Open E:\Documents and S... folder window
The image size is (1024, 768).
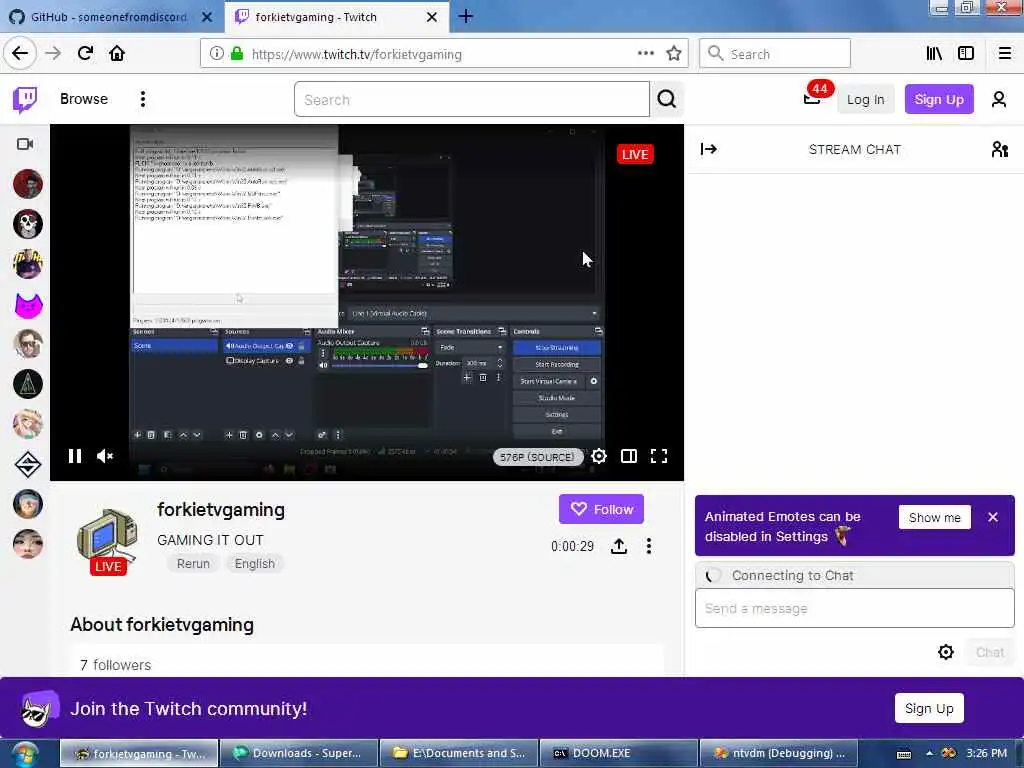click(x=458, y=753)
